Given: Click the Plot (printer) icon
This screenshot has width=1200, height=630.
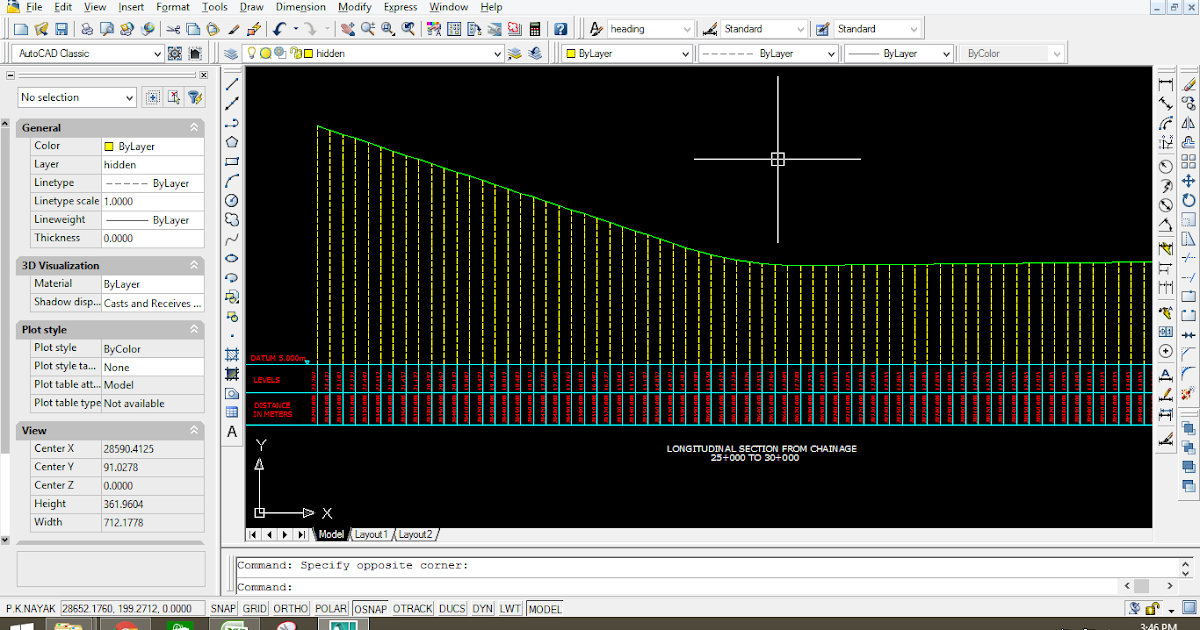Looking at the screenshot, I should coord(88,29).
